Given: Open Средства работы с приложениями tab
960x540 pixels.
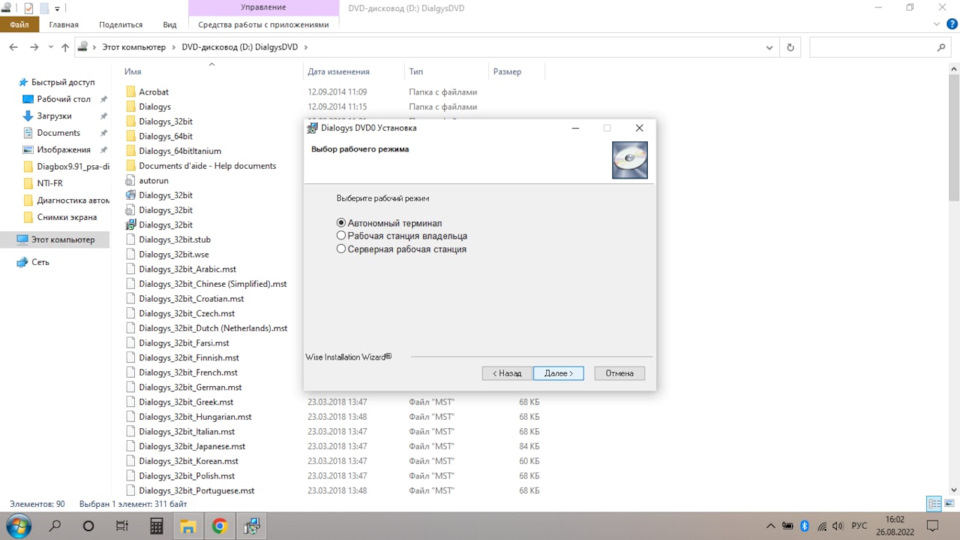Looking at the screenshot, I should pos(263,24).
